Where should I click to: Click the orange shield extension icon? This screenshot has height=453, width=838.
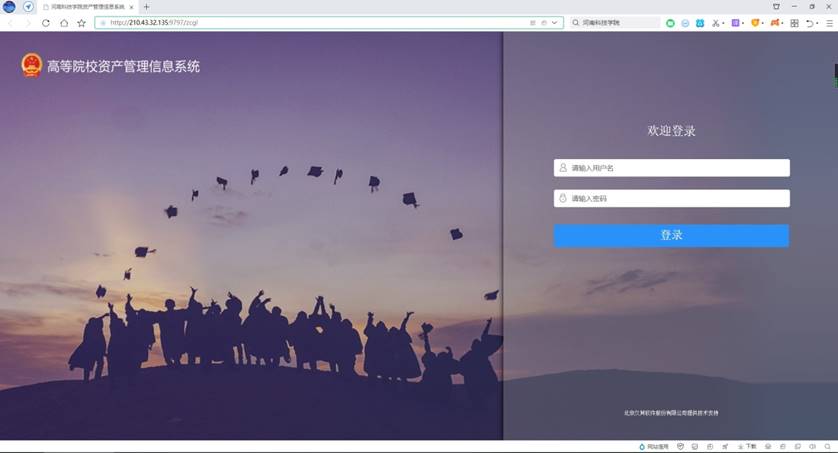755,23
